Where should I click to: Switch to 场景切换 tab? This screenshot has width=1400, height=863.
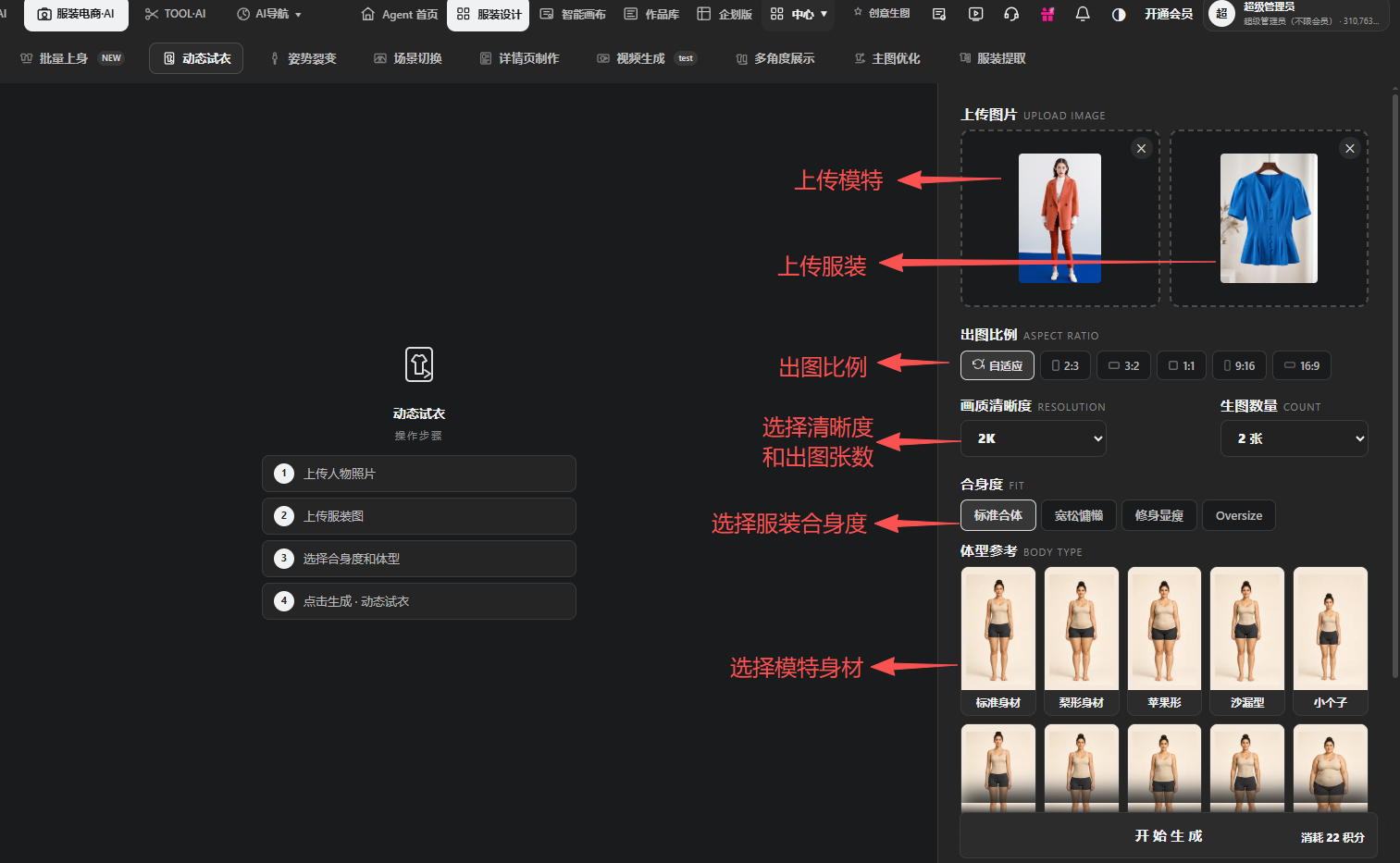pos(408,58)
